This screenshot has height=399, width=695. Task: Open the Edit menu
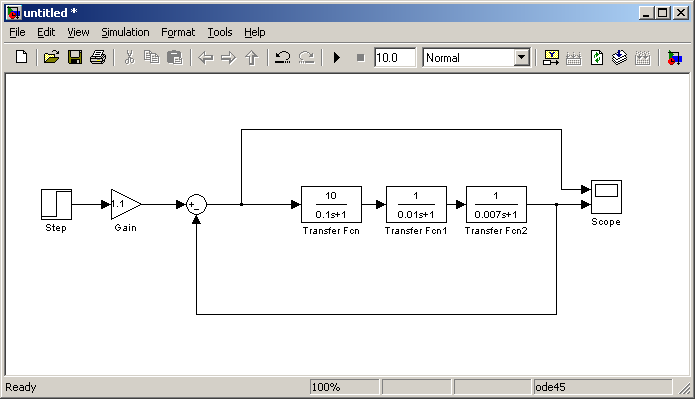(46, 32)
